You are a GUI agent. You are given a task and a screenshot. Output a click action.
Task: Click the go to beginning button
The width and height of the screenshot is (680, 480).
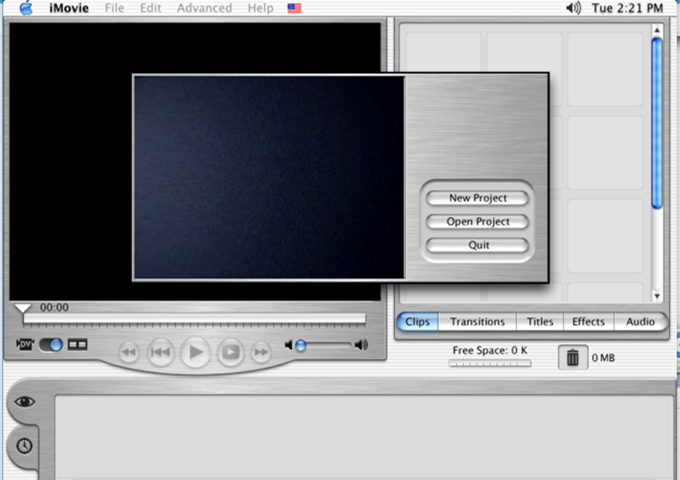[x=160, y=352]
